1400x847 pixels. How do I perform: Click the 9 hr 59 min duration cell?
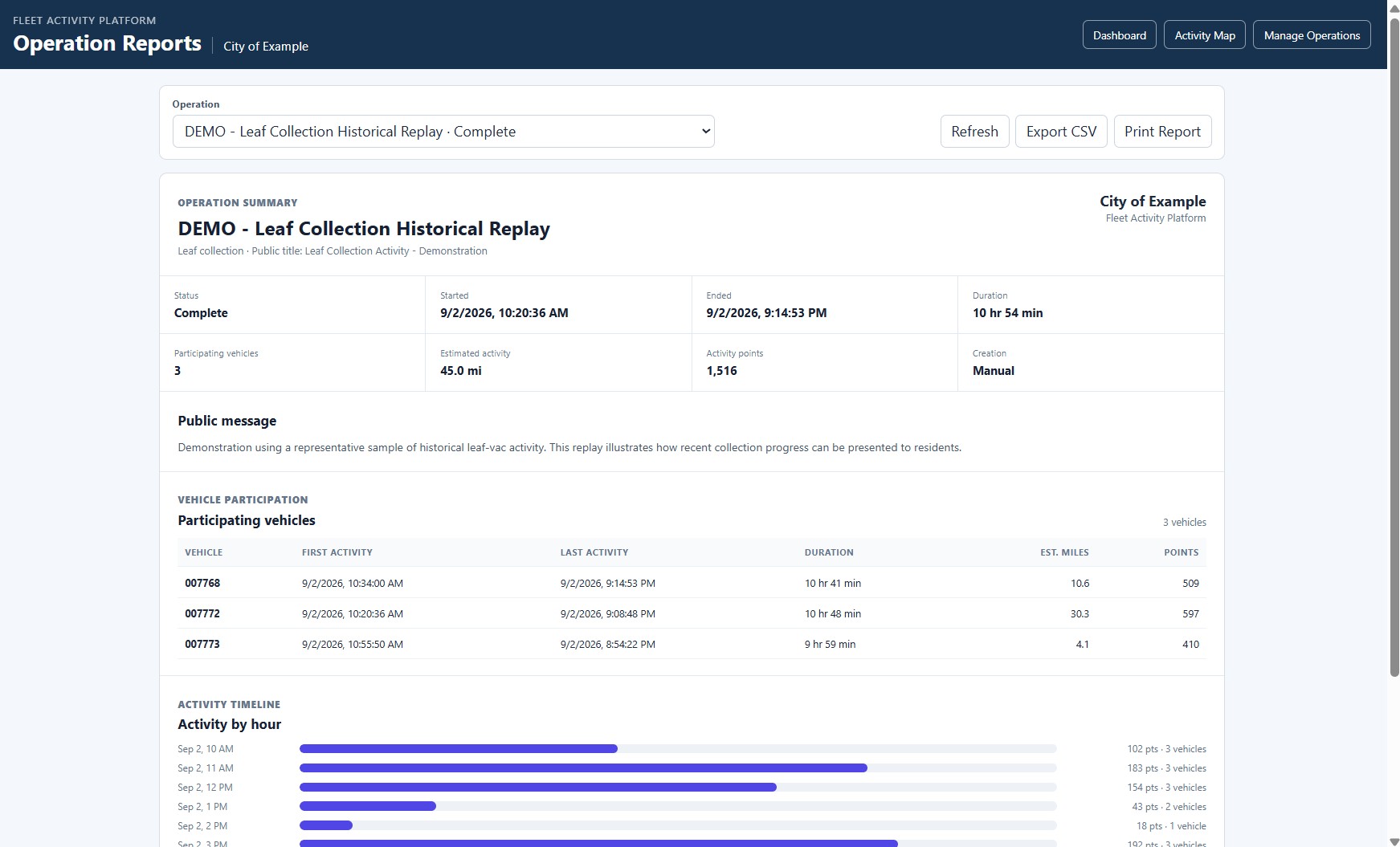point(830,645)
